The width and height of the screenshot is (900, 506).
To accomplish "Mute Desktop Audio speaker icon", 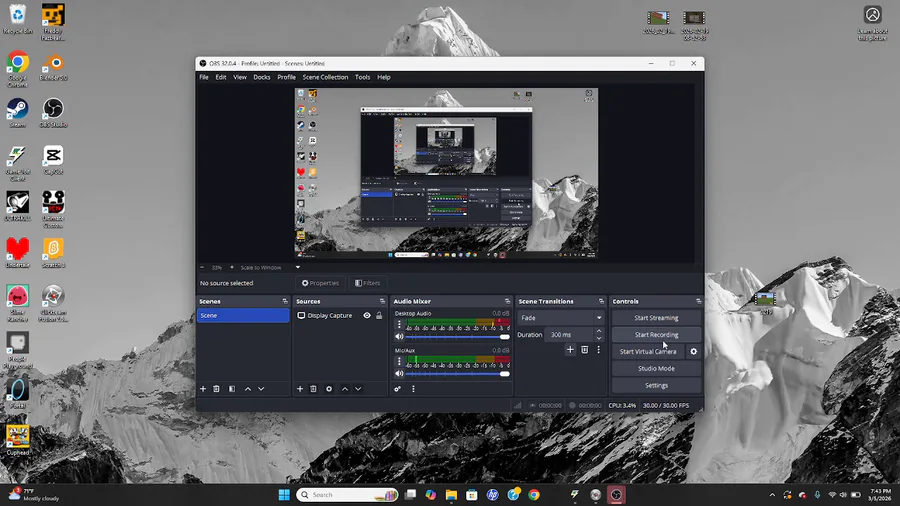I will coord(399,337).
